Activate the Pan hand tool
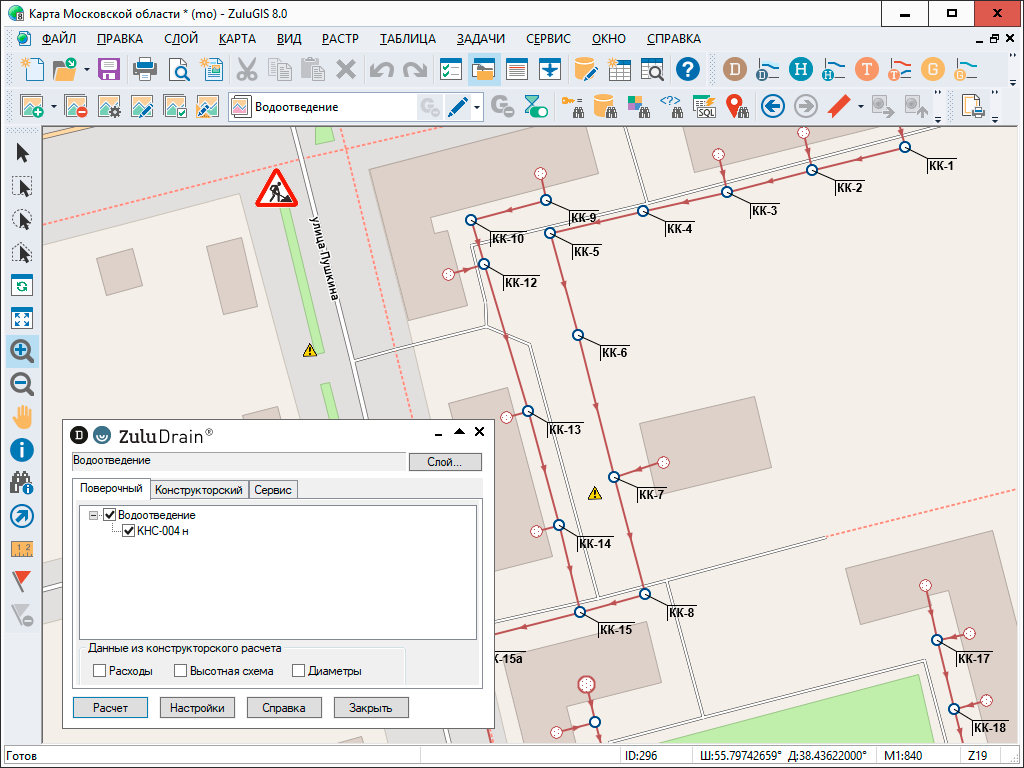Screen dimensions: 1024x768 (x=22, y=417)
